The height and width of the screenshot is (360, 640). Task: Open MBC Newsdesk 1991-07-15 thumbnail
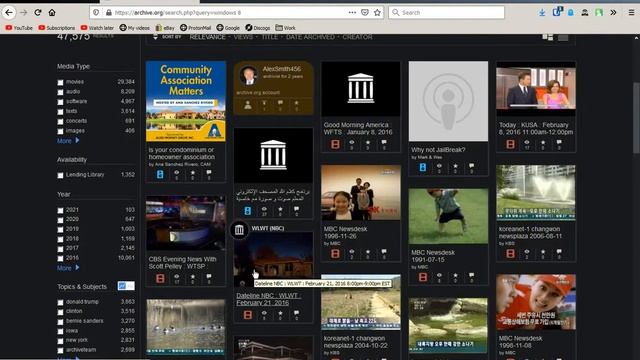tap(448, 216)
